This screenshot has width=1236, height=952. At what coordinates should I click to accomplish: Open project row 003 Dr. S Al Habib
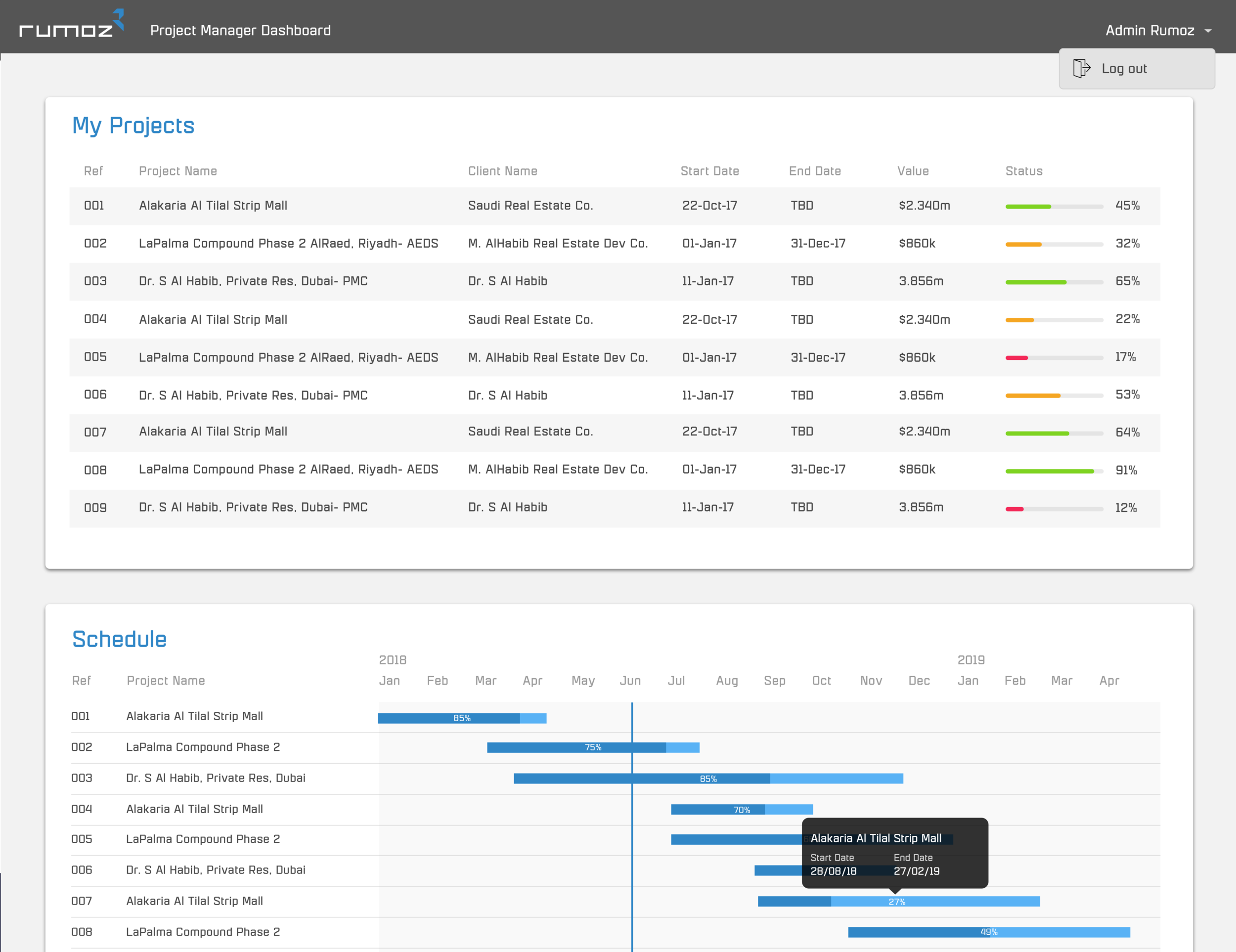click(253, 281)
